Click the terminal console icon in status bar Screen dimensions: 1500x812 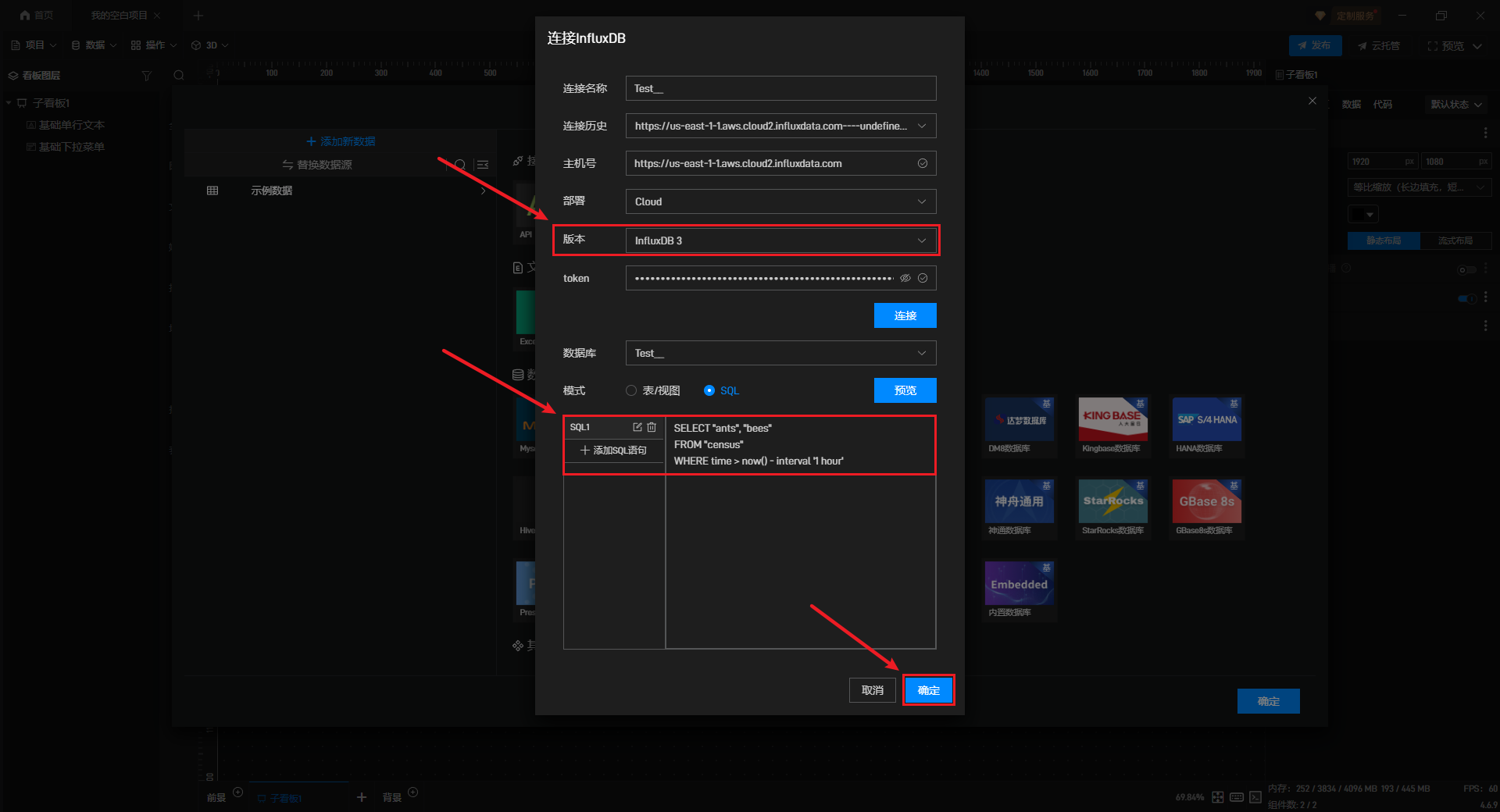tap(1255, 797)
